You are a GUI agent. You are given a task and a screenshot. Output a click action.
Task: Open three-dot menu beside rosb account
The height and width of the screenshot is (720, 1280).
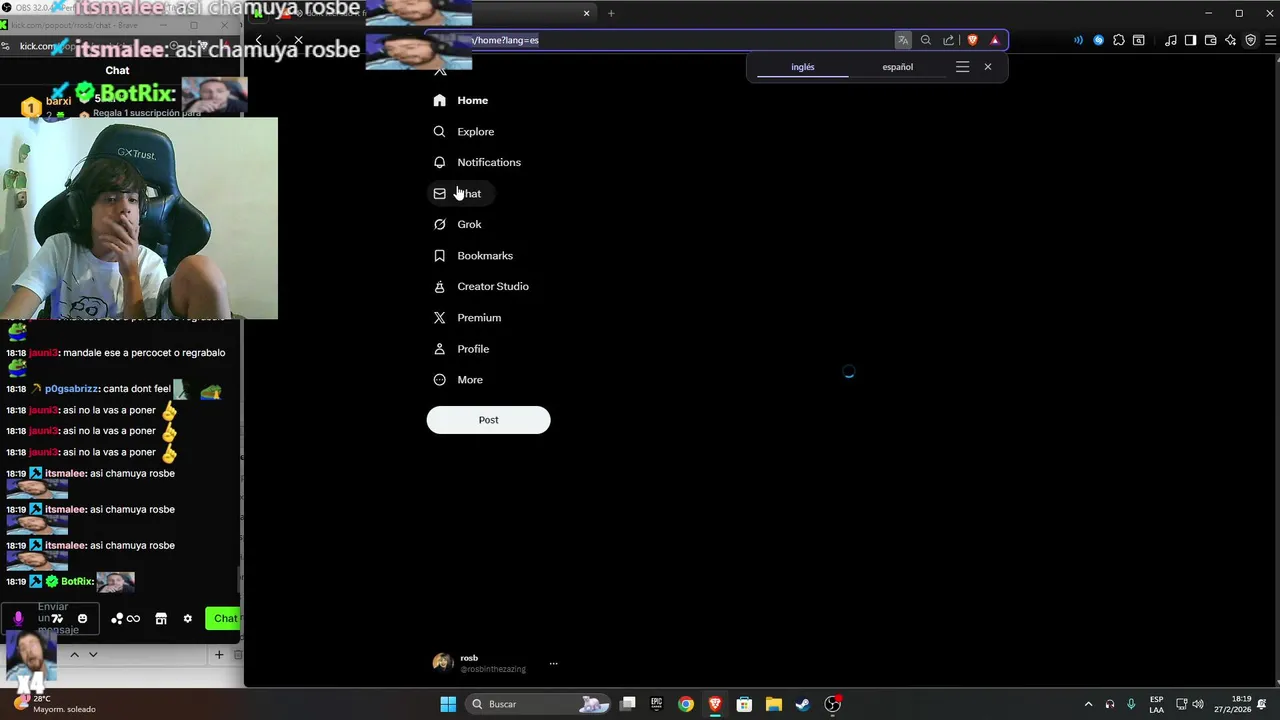[x=553, y=663]
